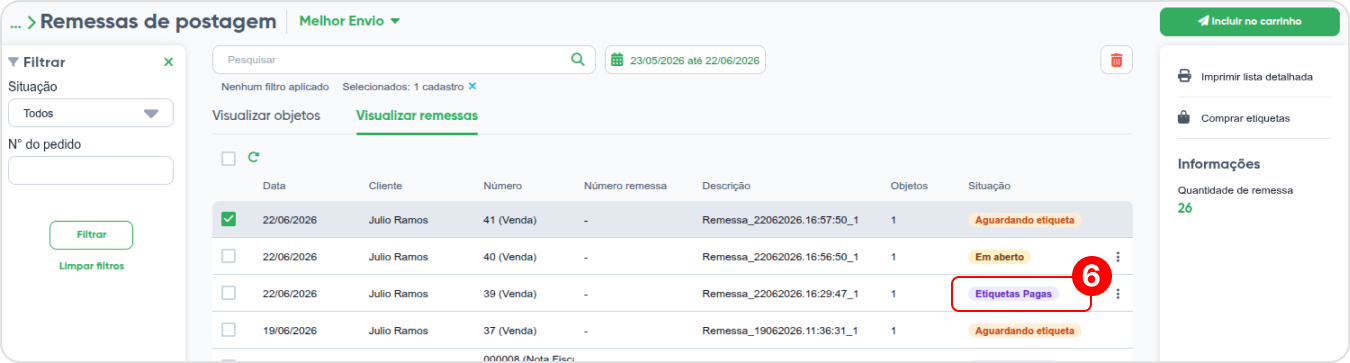Click Imprimir lista detalhada
This screenshot has height=363, width=1350.
coord(1256,76)
